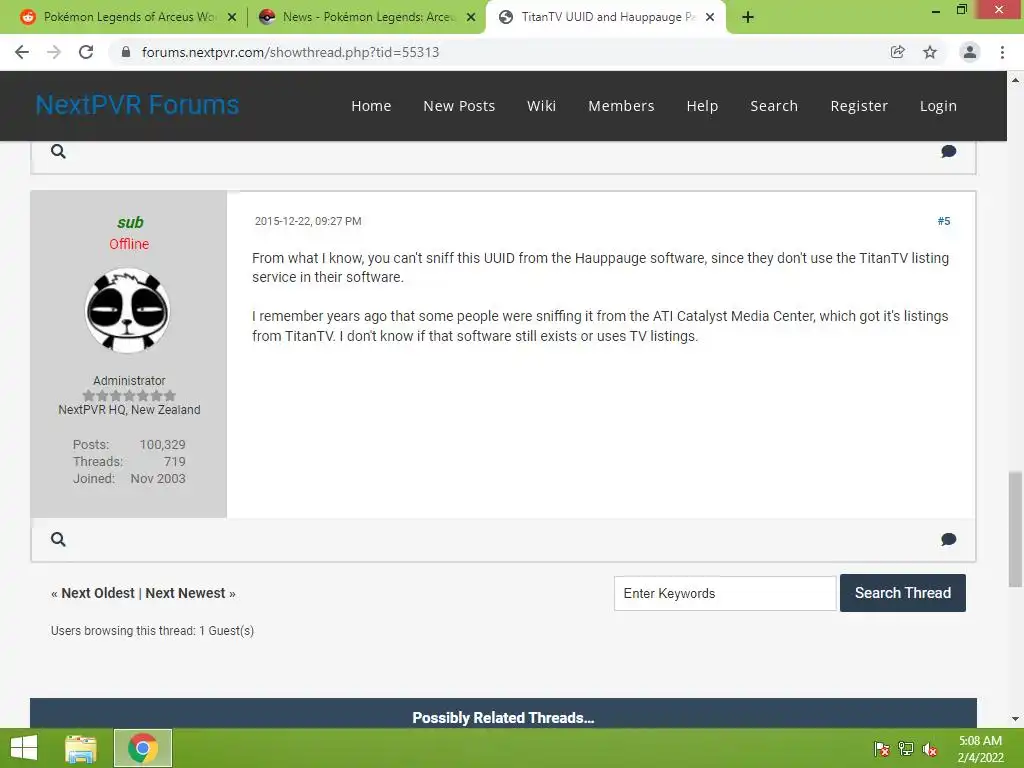1024x768 pixels.
Task: Click the red Offline status under sub
Action: (129, 244)
